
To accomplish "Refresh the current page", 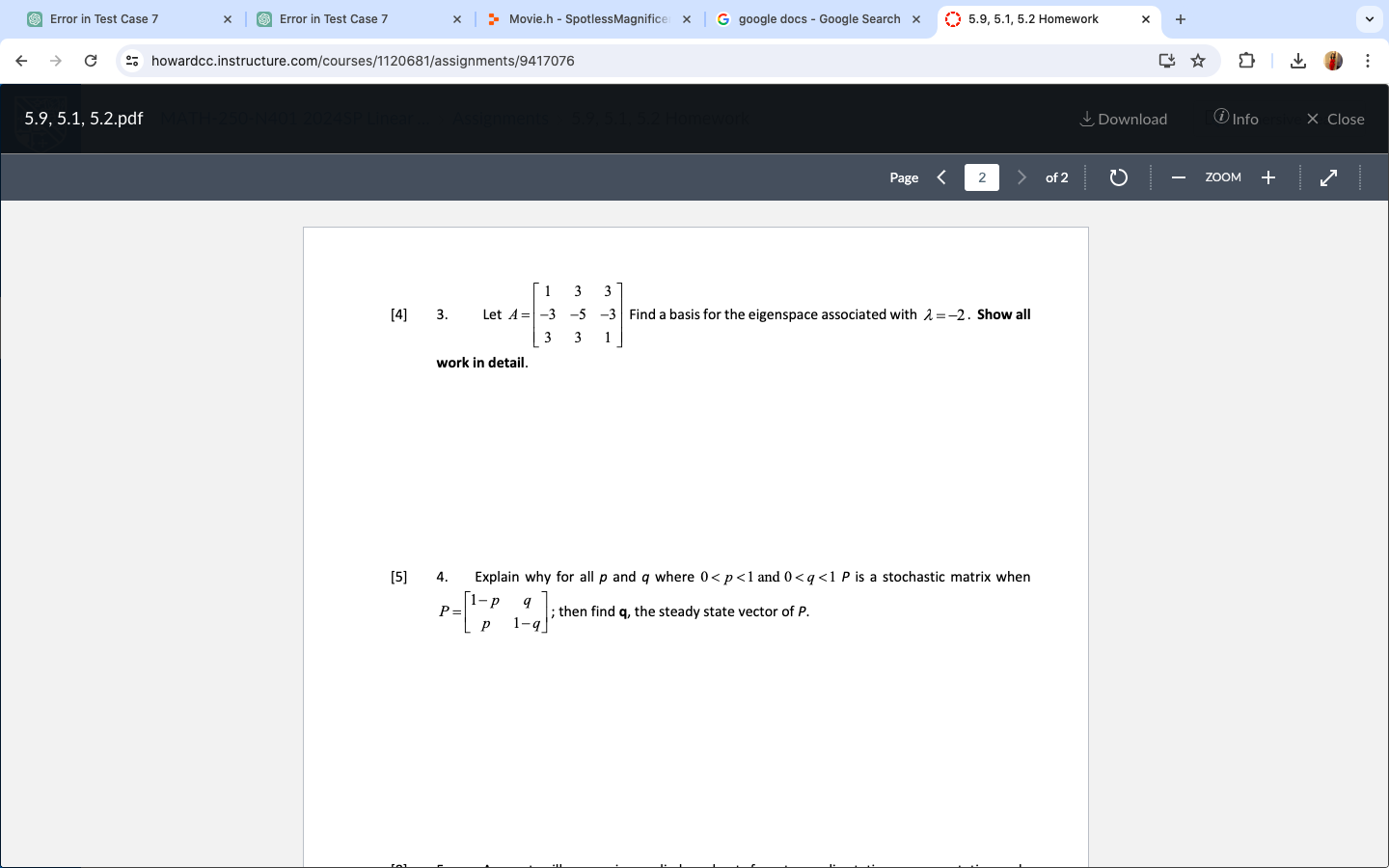I will [91, 61].
